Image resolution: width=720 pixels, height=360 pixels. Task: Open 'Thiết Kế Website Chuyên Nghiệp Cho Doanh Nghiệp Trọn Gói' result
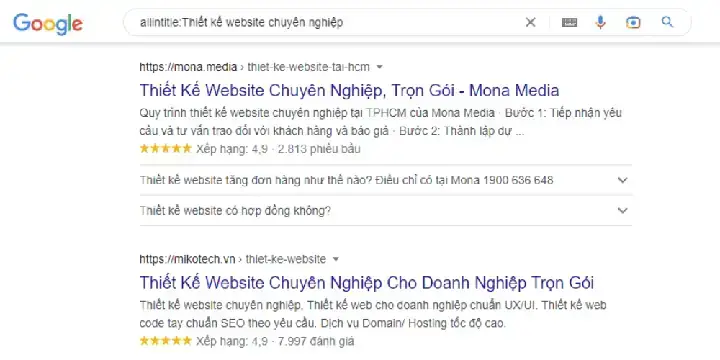tap(366, 282)
